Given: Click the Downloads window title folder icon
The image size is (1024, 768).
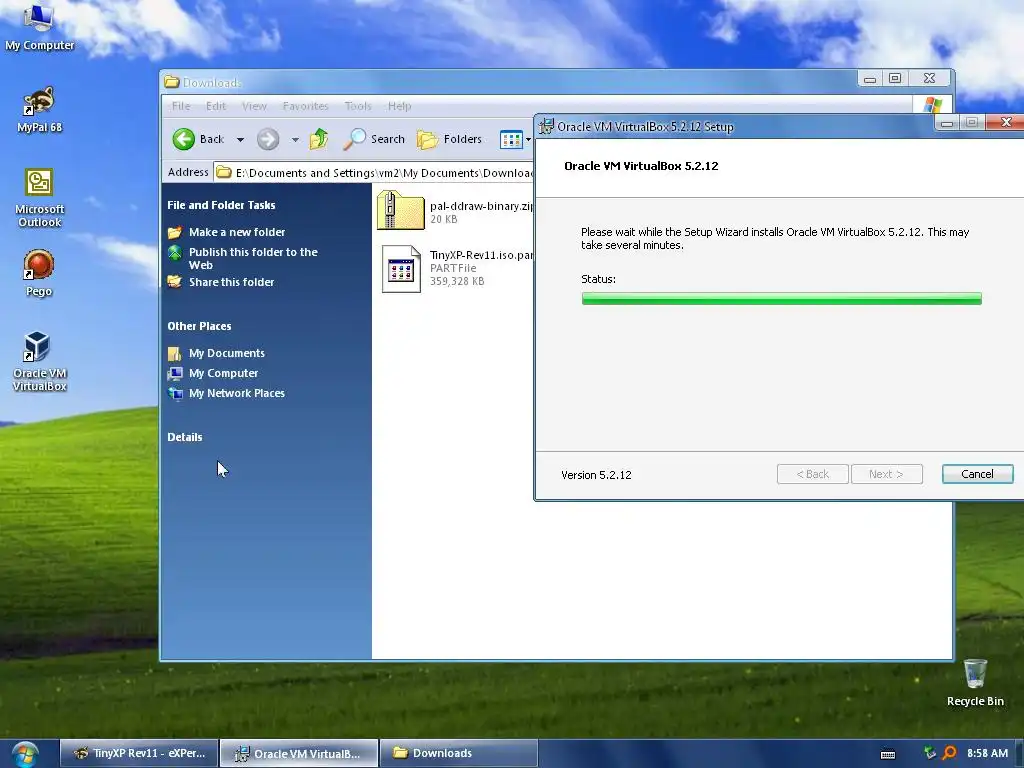Looking at the screenshot, I should (x=172, y=82).
